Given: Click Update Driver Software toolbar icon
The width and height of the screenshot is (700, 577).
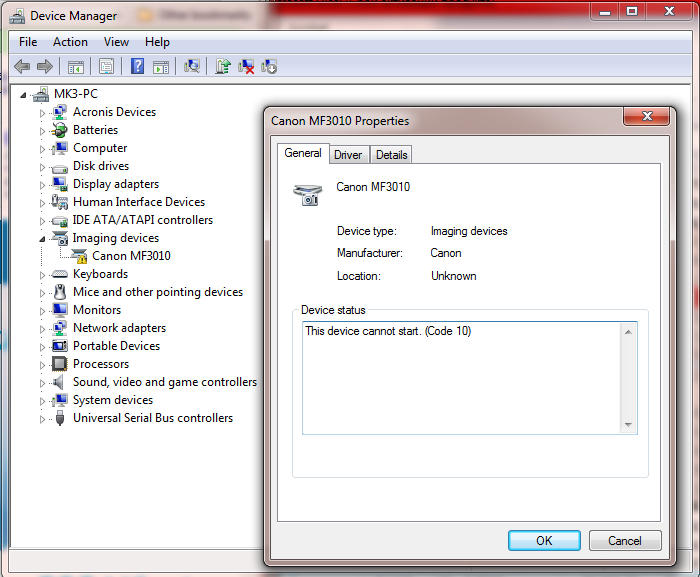Looking at the screenshot, I should [x=223, y=66].
